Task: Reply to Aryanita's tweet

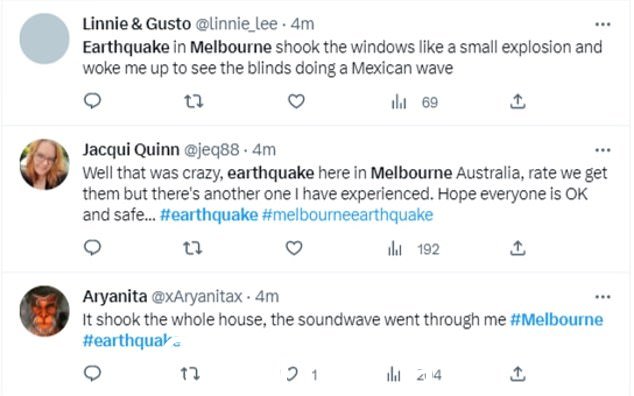Action: (x=92, y=373)
